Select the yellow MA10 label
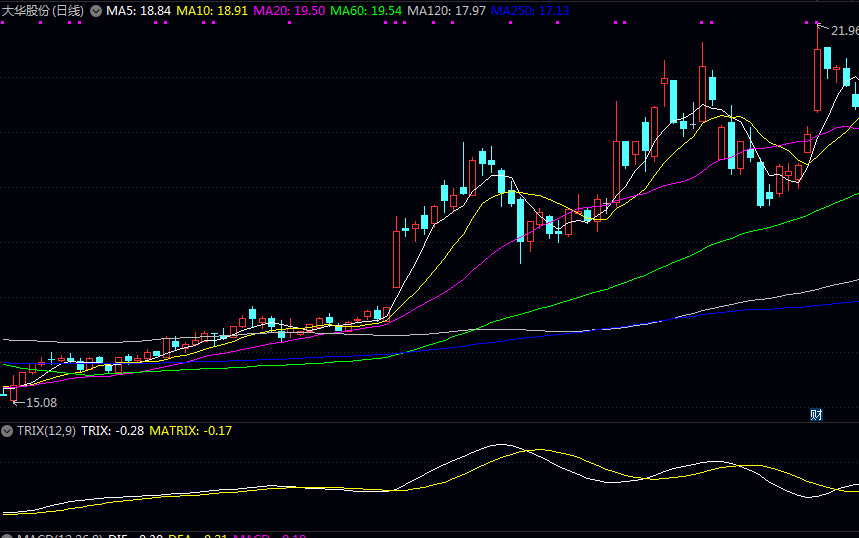The height and width of the screenshot is (538, 859). click(x=212, y=10)
